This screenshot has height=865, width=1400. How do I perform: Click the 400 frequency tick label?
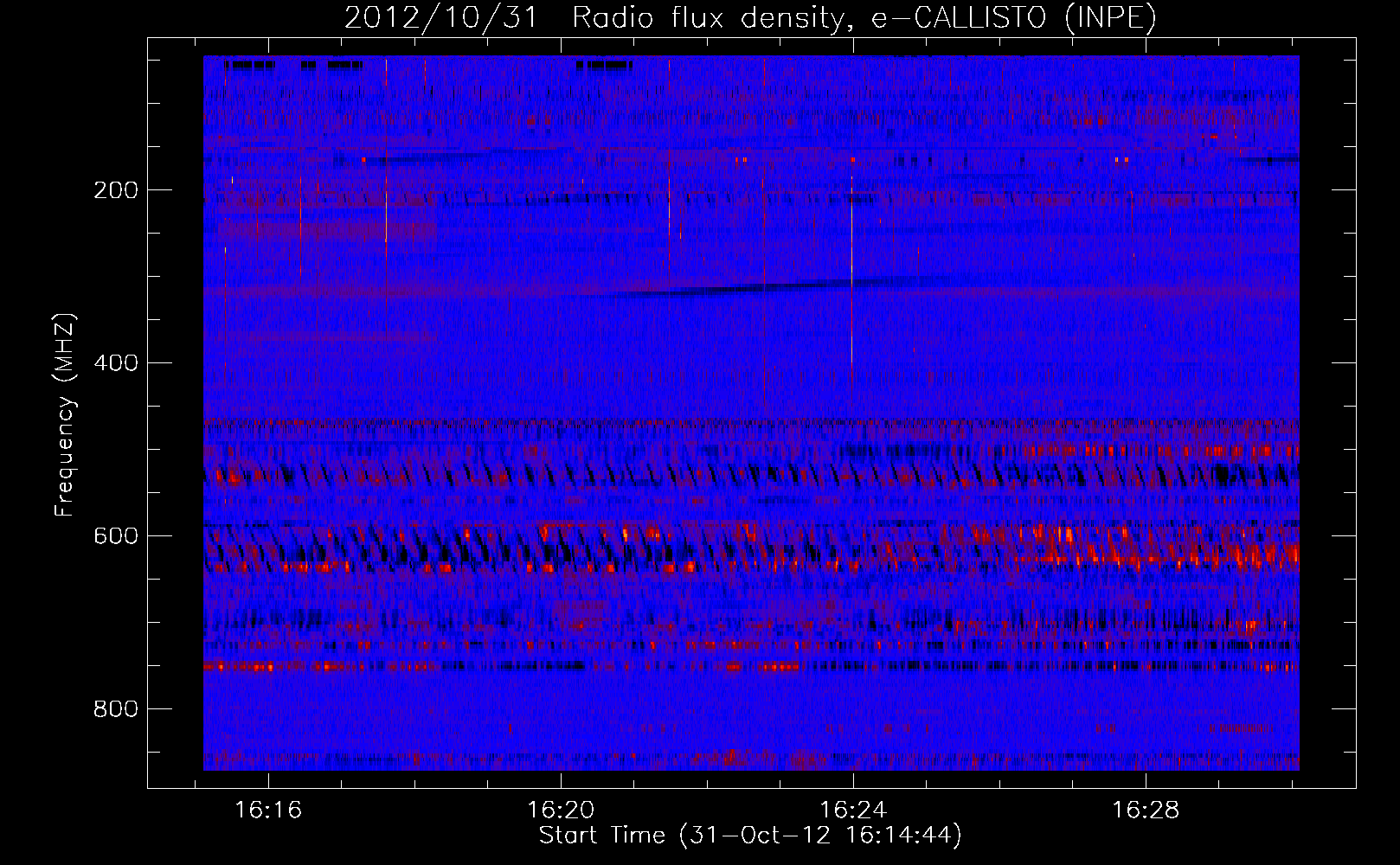(115, 363)
